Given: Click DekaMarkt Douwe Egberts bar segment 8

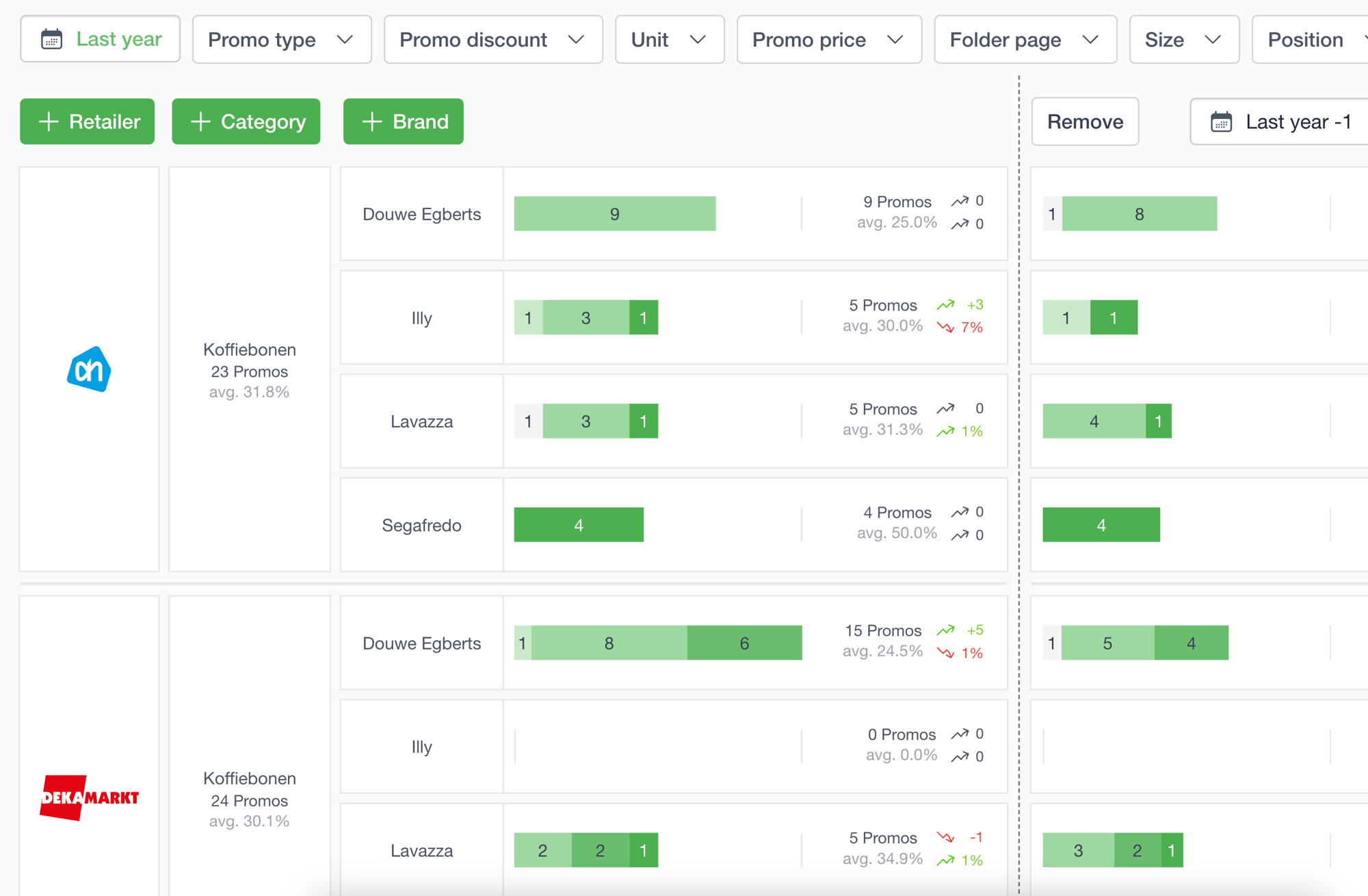Looking at the screenshot, I should (x=609, y=643).
